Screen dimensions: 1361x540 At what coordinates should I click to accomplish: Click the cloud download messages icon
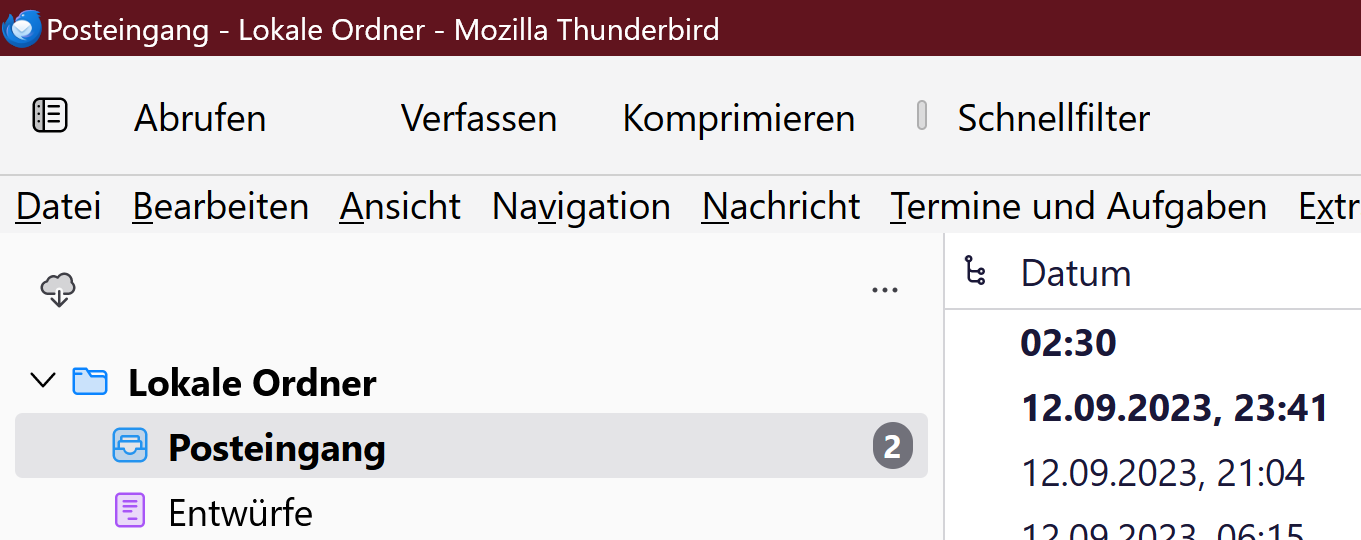(x=59, y=290)
